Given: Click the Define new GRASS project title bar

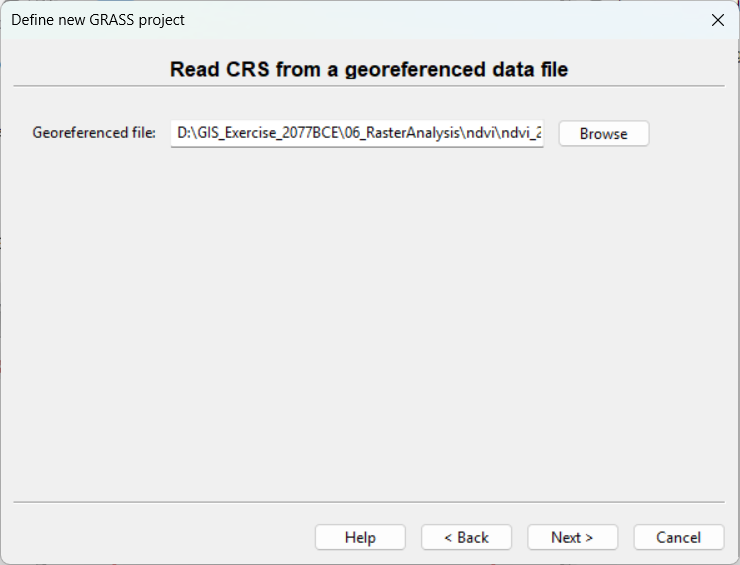Looking at the screenshot, I should 300,20.
